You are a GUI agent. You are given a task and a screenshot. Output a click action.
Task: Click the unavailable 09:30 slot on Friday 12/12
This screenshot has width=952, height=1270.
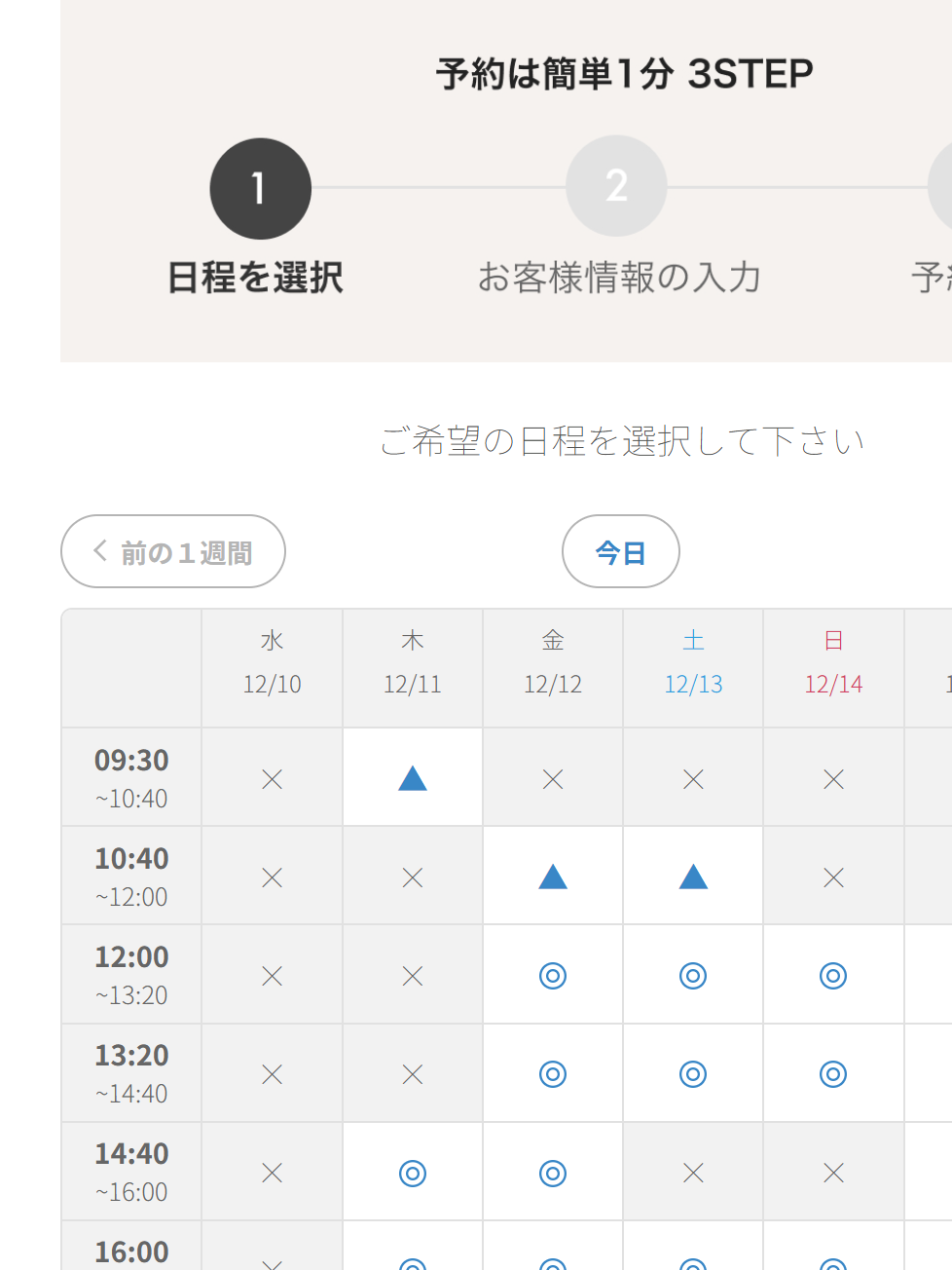click(553, 778)
